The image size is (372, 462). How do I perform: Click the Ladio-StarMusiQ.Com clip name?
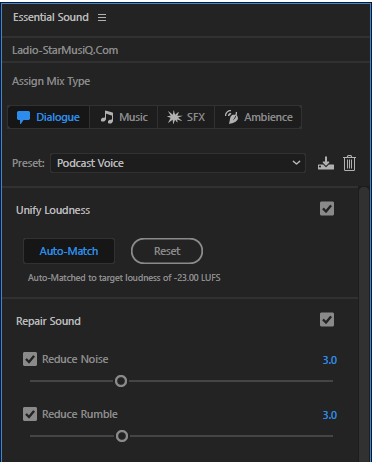coord(65,50)
